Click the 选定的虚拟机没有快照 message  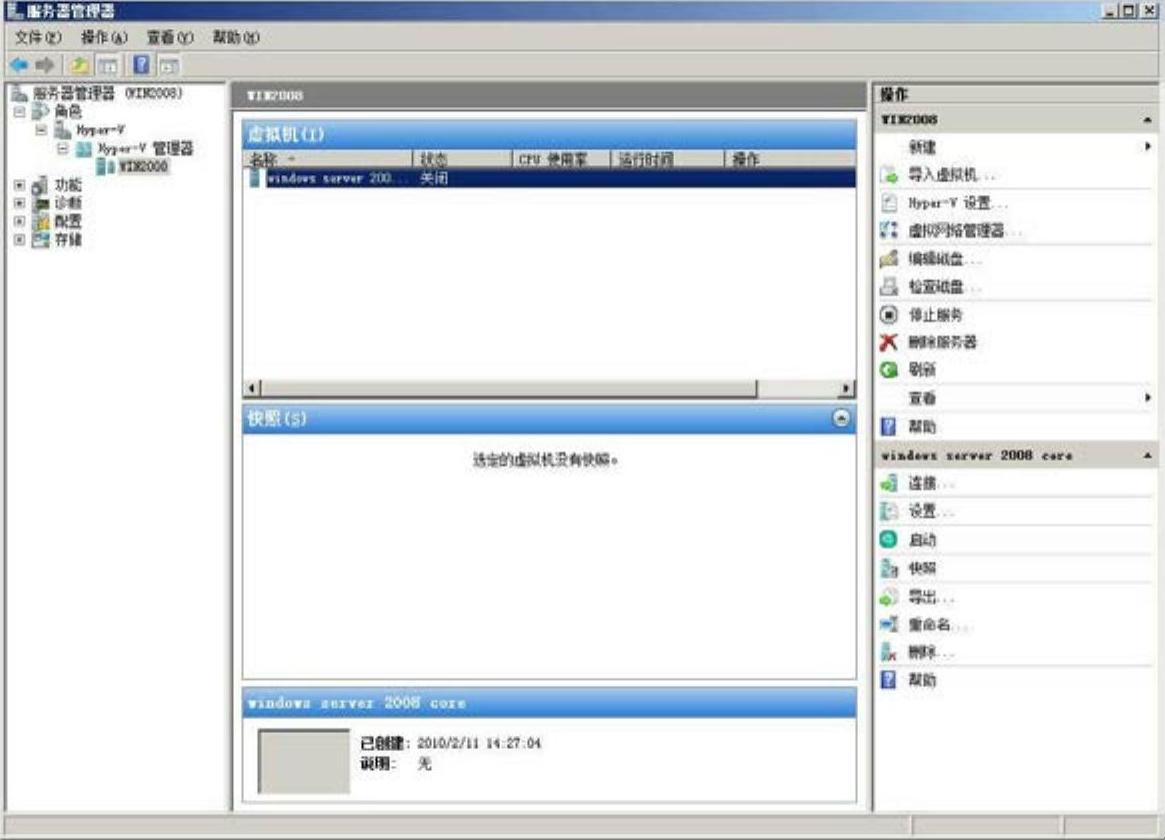click(x=545, y=460)
